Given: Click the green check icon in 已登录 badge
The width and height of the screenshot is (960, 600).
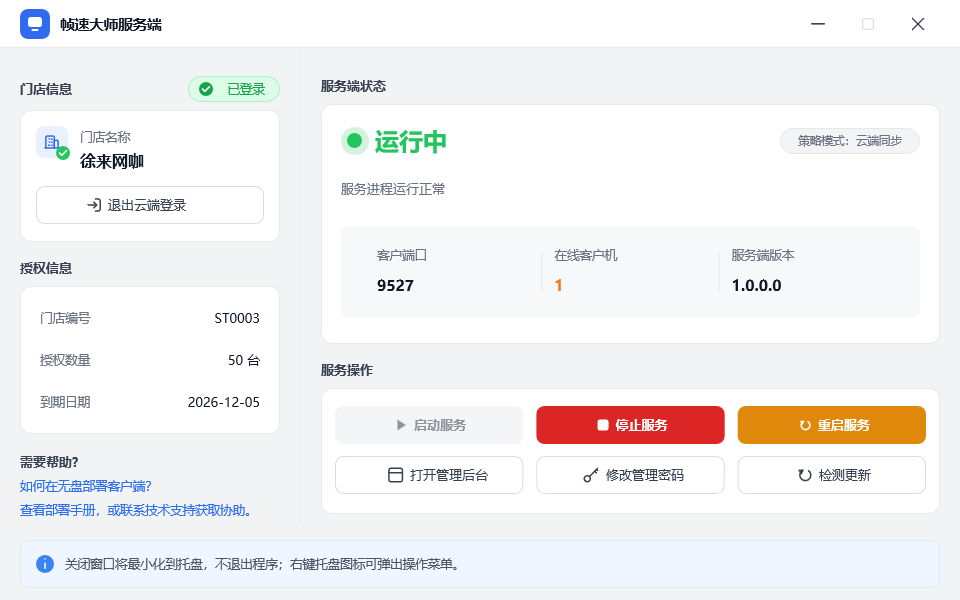Looking at the screenshot, I should pyautogui.click(x=206, y=89).
